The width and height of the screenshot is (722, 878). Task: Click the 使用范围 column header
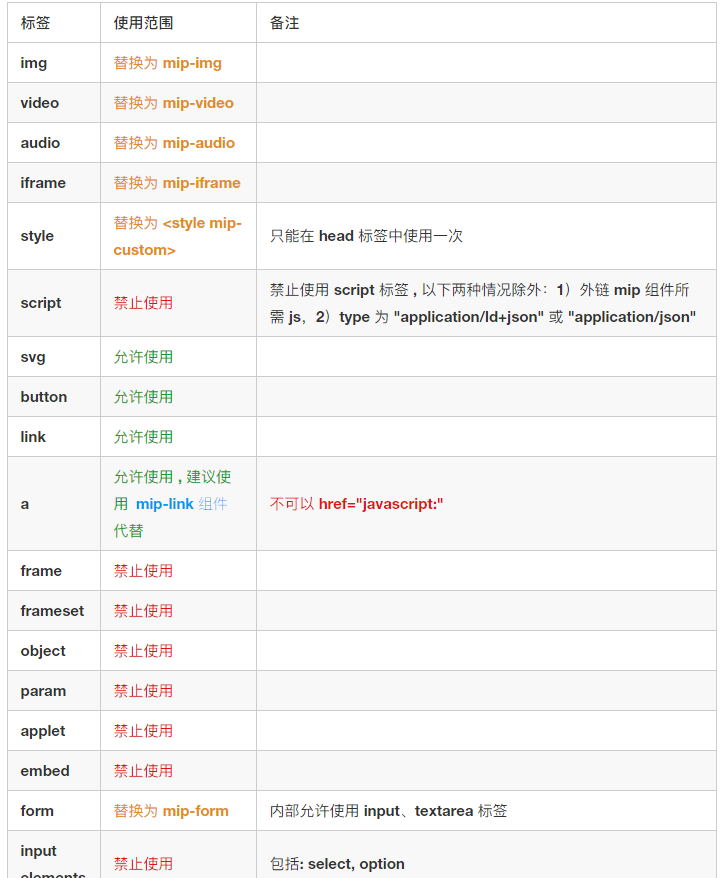pyautogui.click(x=143, y=23)
